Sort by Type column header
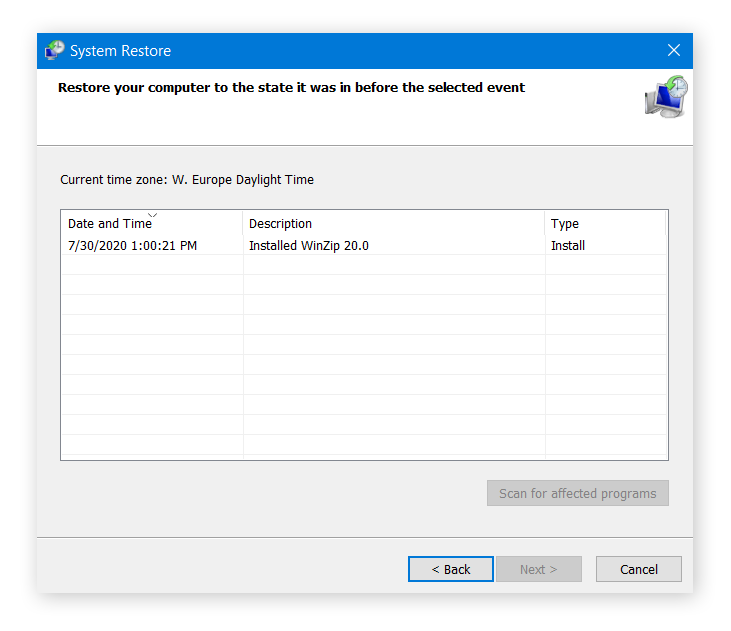The width and height of the screenshot is (731, 631). (605, 223)
